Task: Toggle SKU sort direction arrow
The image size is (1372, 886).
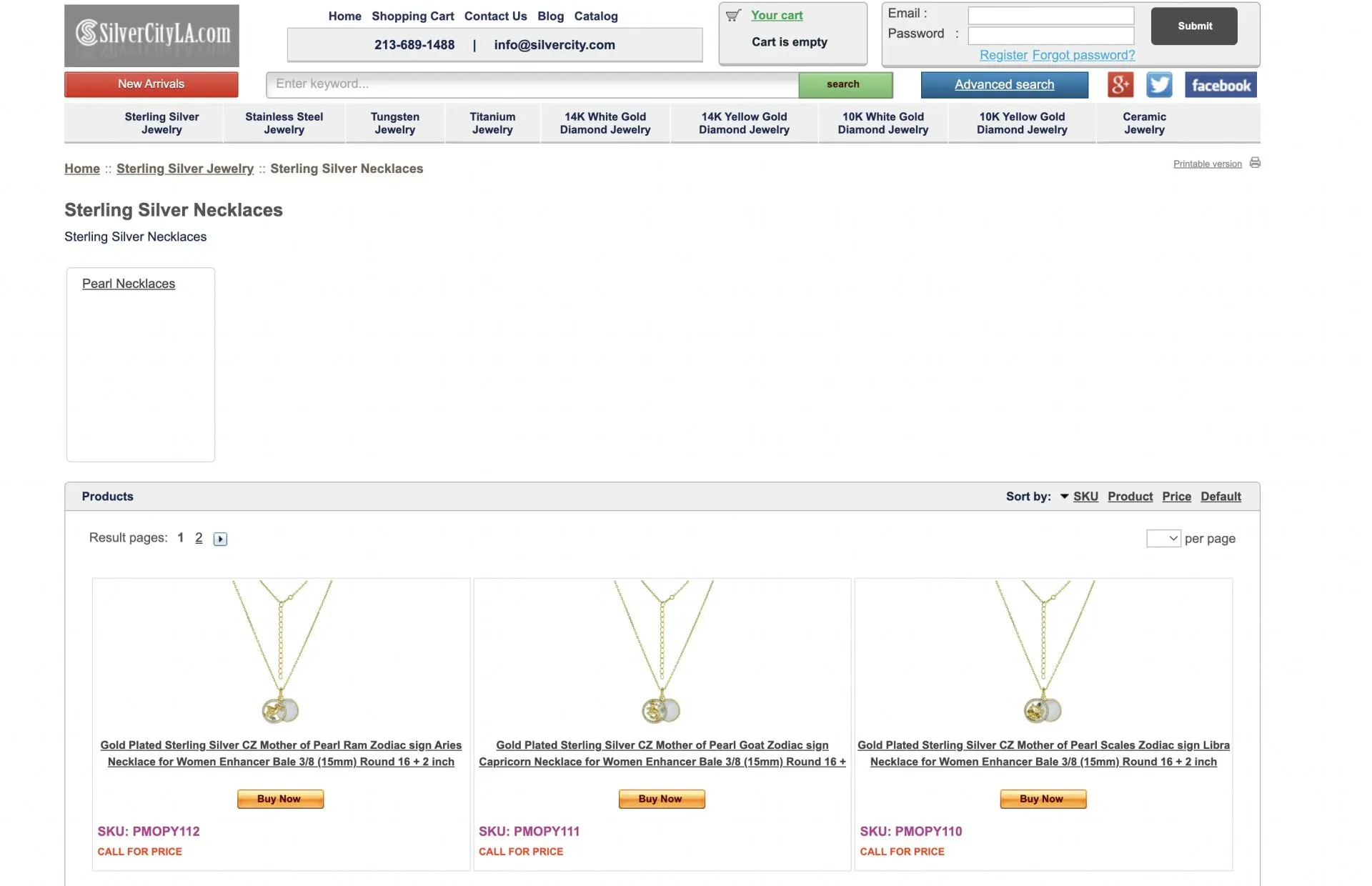Action: pyautogui.click(x=1064, y=496)
